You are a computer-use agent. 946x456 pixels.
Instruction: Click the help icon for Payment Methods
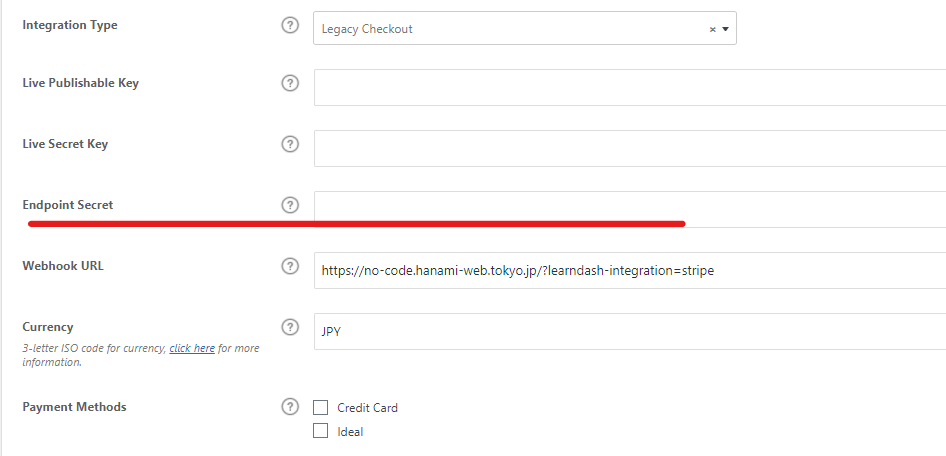click(x=290, y=406)
